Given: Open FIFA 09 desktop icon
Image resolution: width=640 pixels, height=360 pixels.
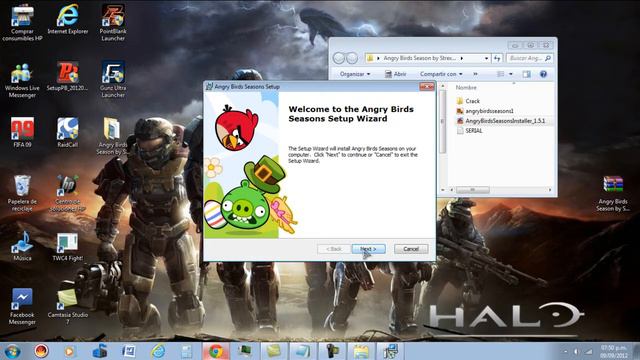Looking at the screenshot, I should 22,133.
